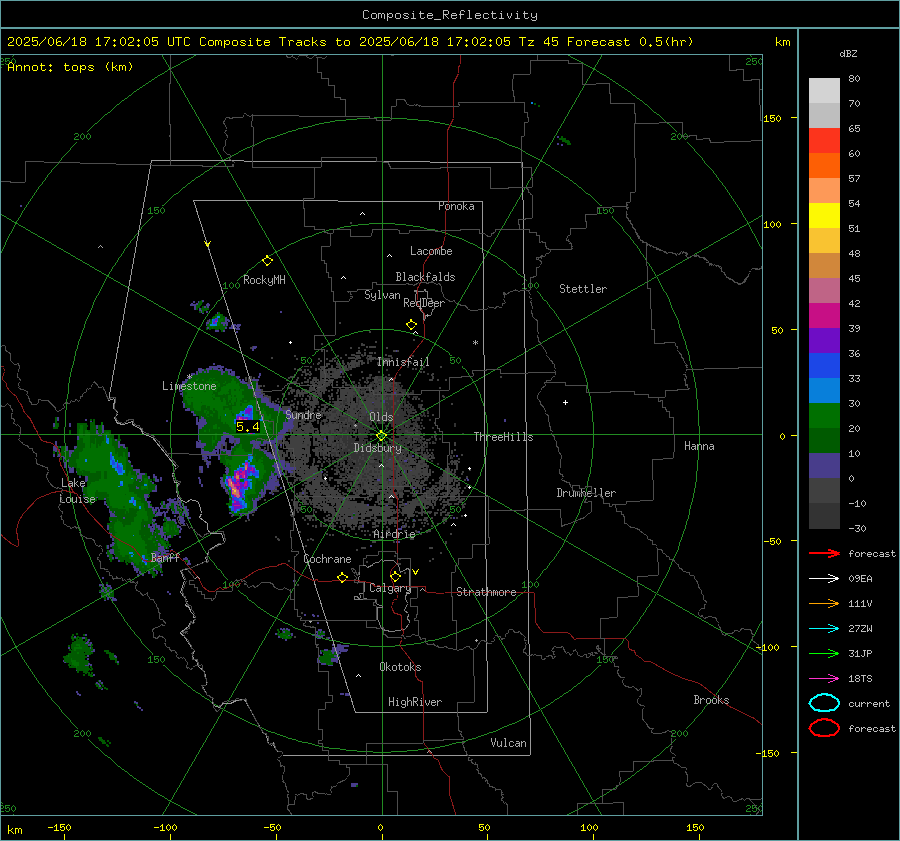Viewport: 900px width, 841px height.
Task: Click the Stettler city label
Action: (x=583, y=289)
